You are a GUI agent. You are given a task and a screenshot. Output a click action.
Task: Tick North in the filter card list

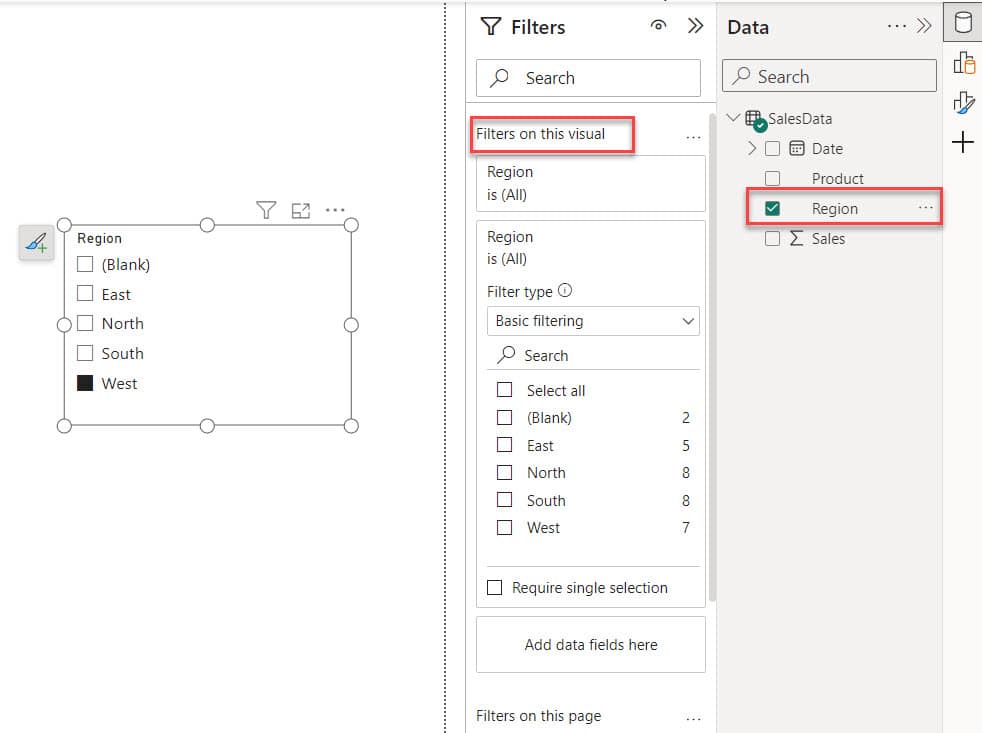504,472
